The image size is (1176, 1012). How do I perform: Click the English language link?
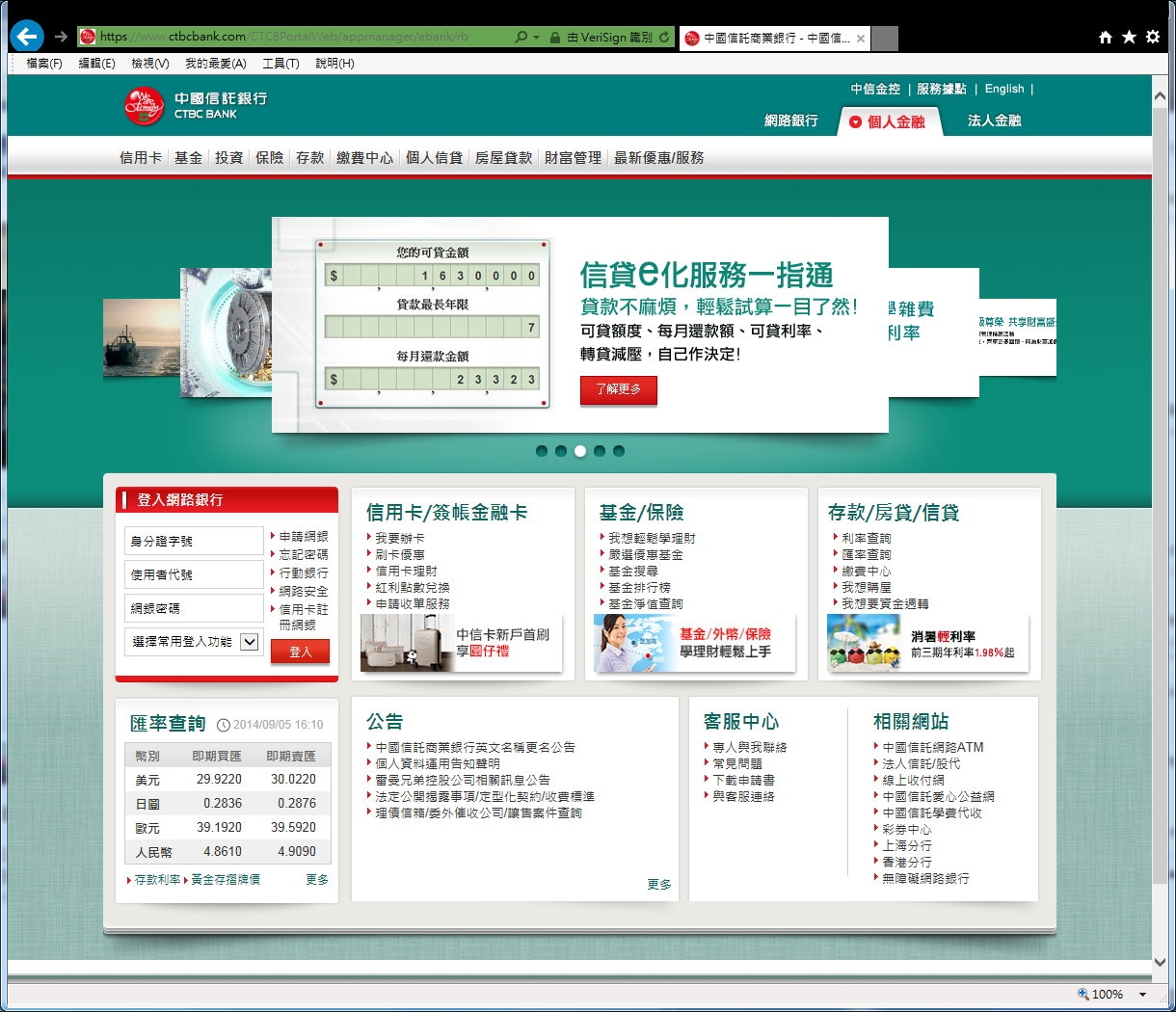(1004, 89)
